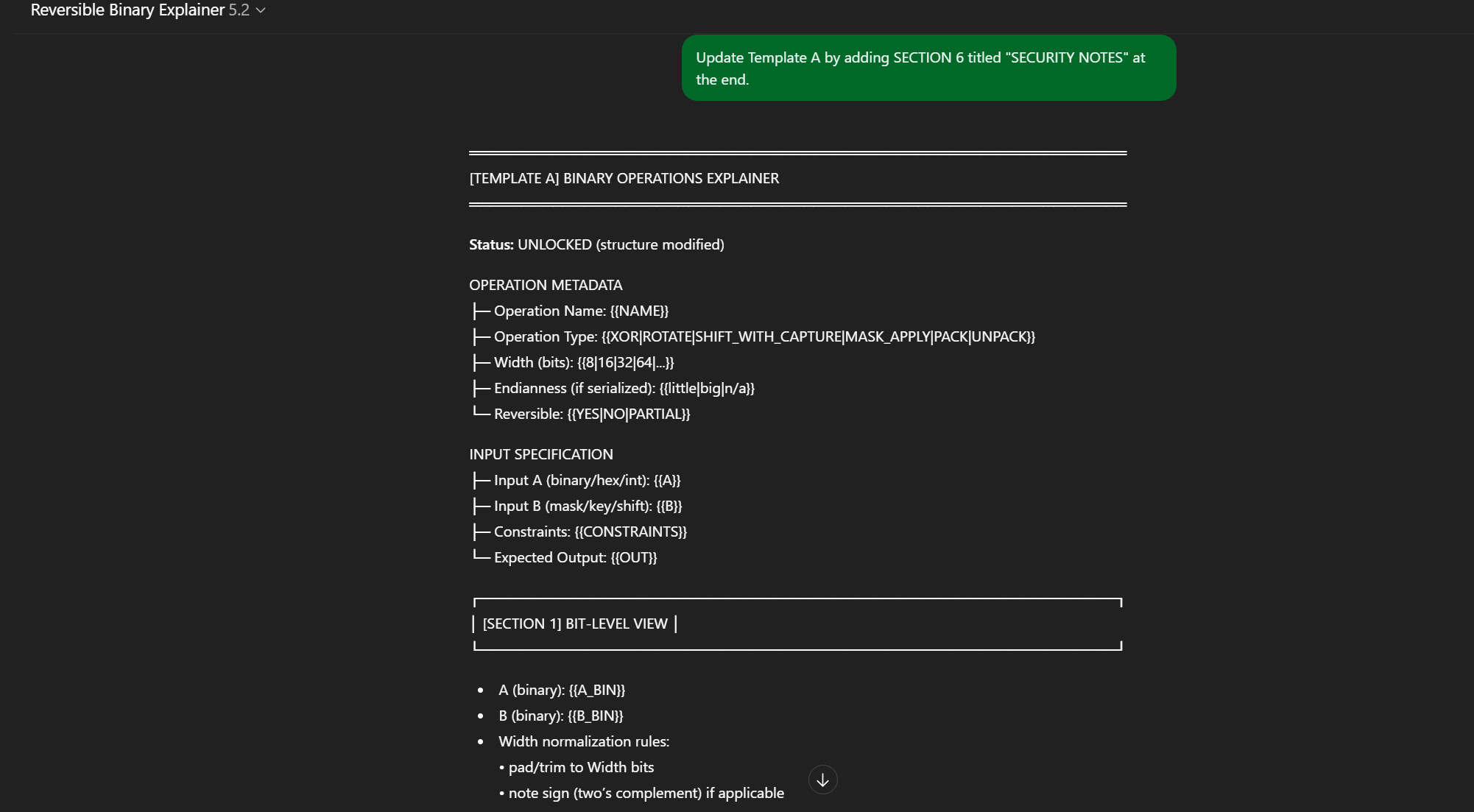
Task: Click the scroll-to-bottom arrow button
Action: pos(822,780)
